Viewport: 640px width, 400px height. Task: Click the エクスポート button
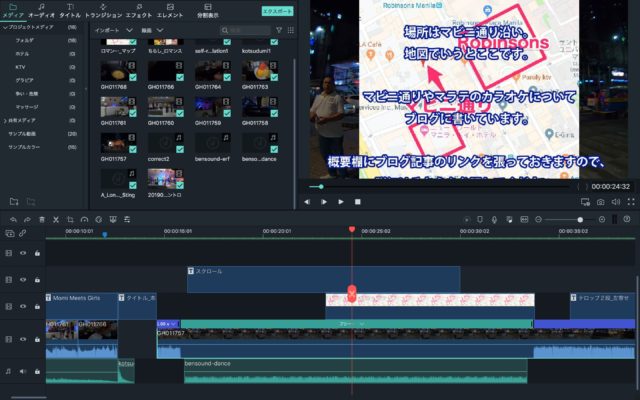pos(277,10)
